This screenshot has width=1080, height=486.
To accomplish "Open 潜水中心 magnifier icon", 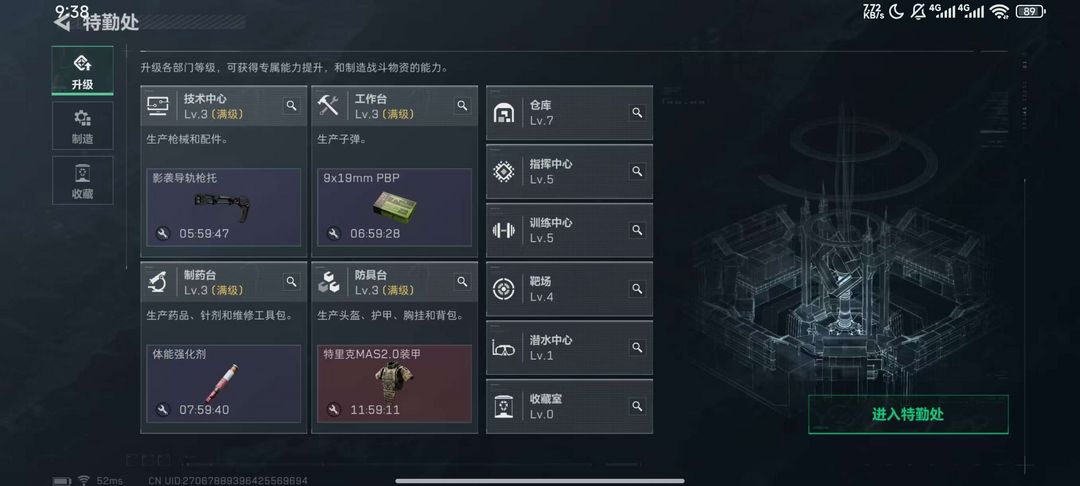I will pyautogui.click(x=637, y=348).
